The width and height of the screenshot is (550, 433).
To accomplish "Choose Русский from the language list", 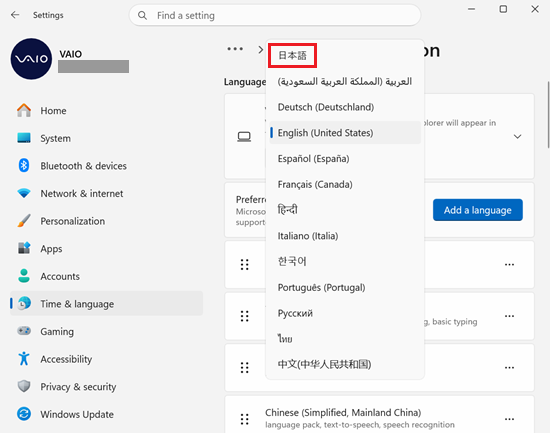I will click(345, 313).
